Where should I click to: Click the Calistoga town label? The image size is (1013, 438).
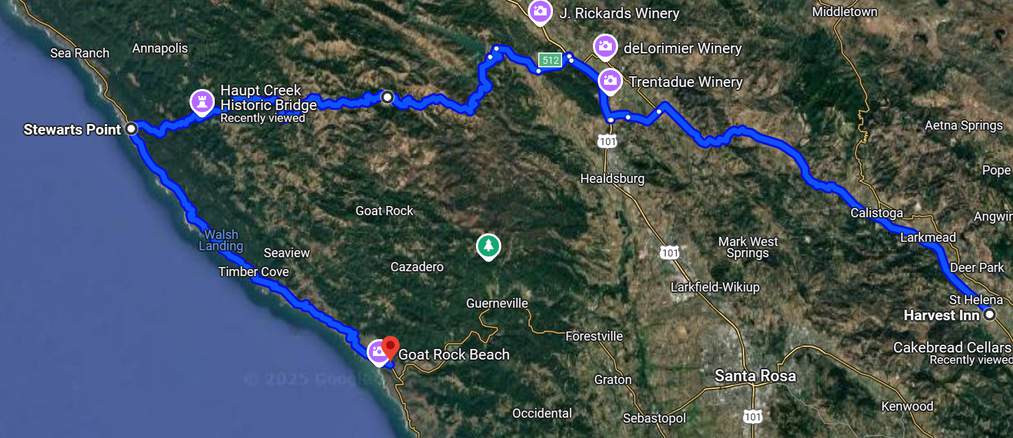click(x=877, y=213)
